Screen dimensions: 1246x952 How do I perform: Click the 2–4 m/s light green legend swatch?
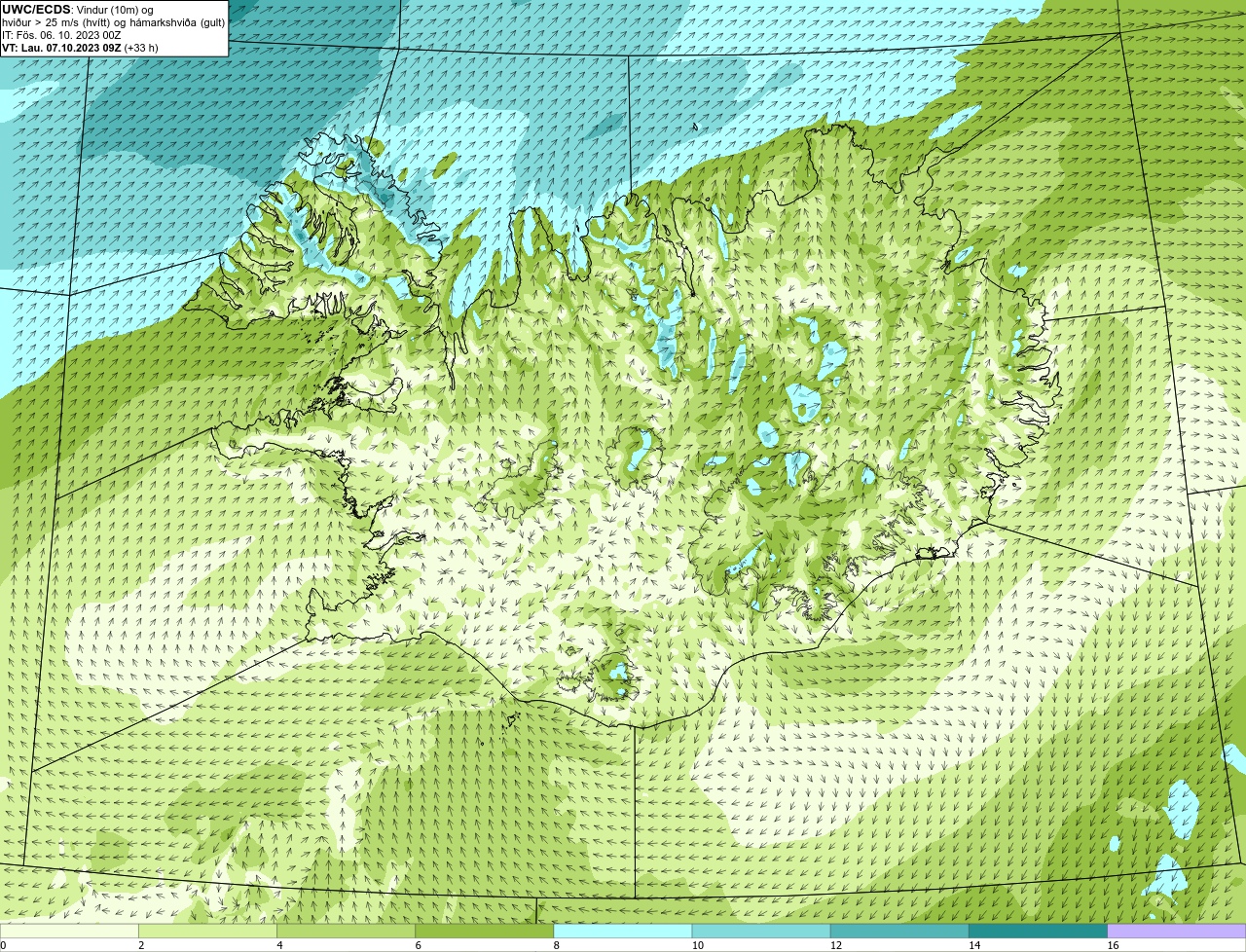207,932
